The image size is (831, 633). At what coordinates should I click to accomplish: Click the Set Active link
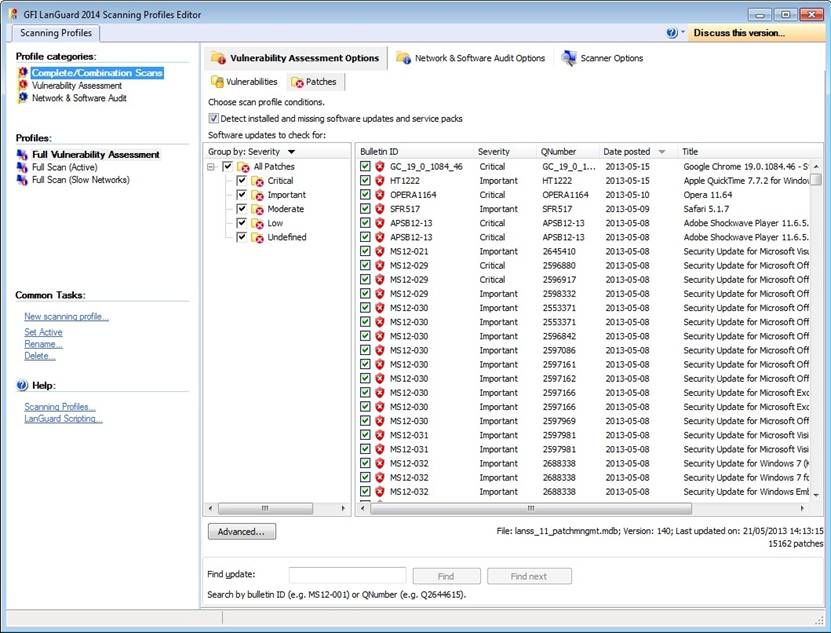[43, 332]
